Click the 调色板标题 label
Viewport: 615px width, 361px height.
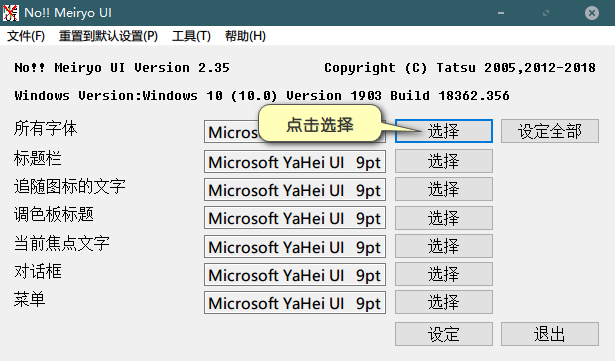click(x=54, y=214)
